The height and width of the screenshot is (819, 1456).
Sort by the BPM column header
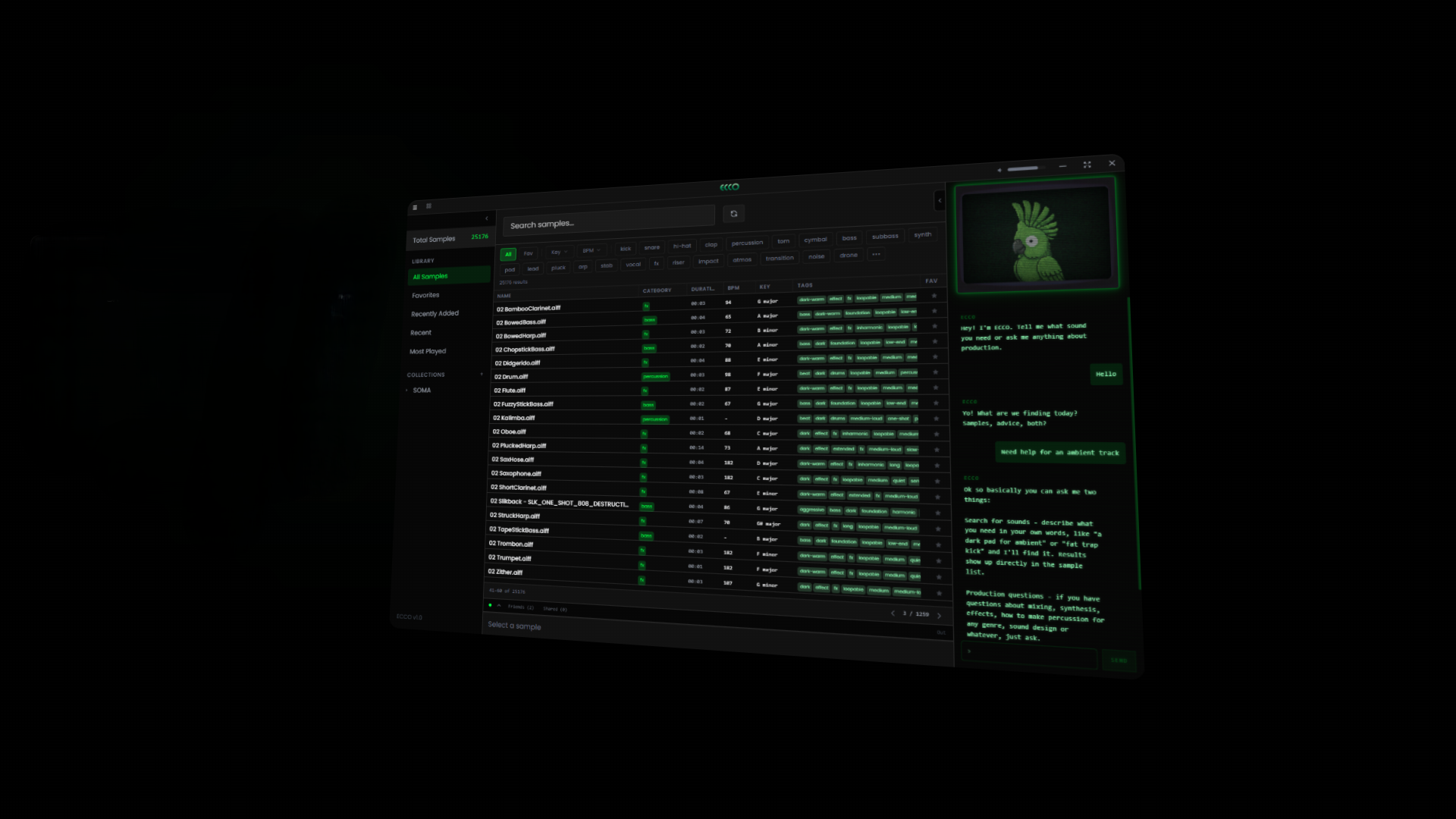tap(733, 287)
